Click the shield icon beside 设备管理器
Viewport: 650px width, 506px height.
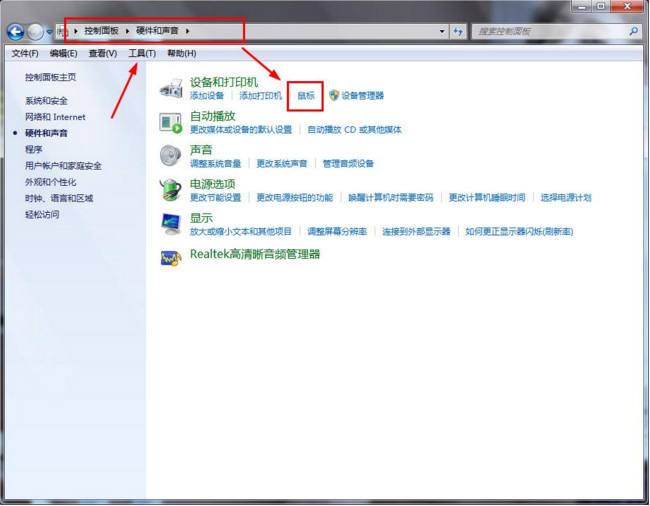334,95
